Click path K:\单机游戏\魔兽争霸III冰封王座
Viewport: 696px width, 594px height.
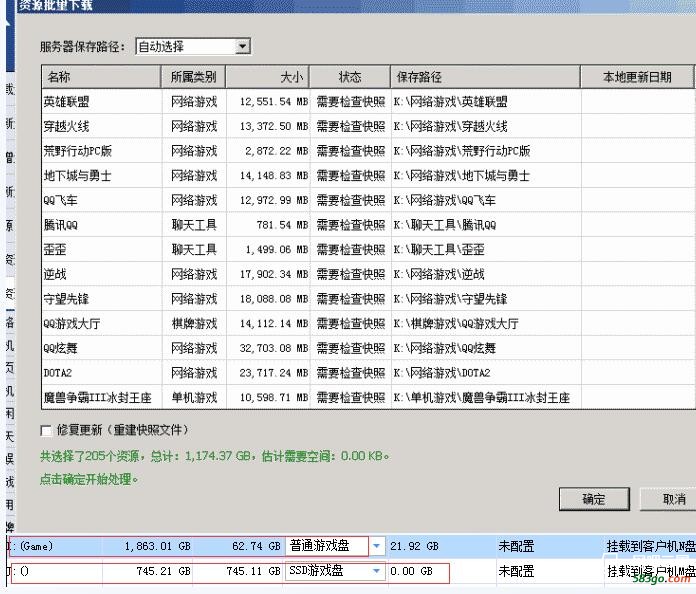[481, 397]
